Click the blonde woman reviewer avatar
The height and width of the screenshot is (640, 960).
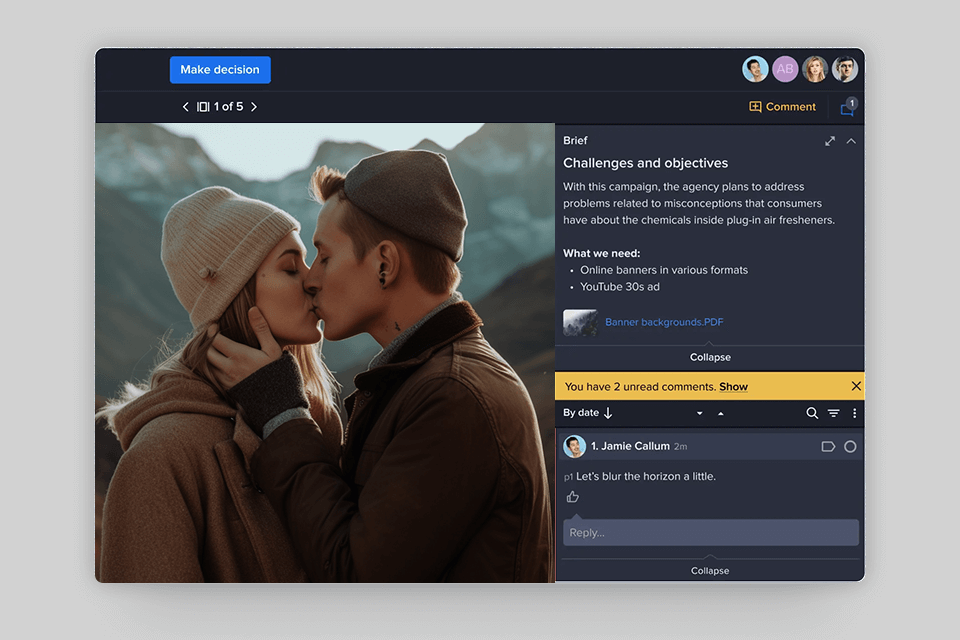tap(815, 69)
